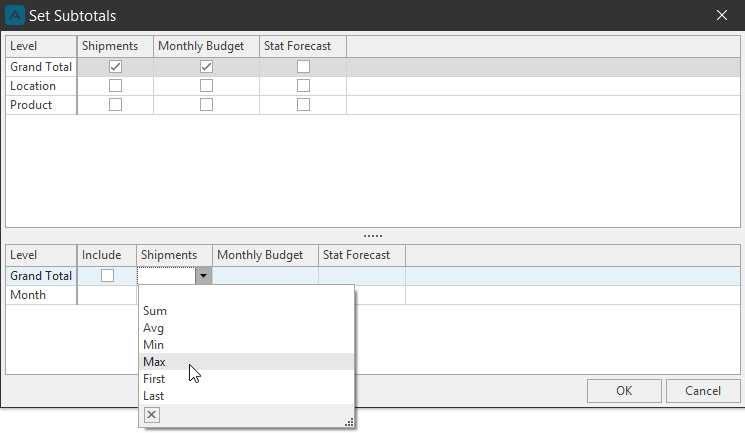Uncheck Monthly Budget for Grand Total row

206,67
